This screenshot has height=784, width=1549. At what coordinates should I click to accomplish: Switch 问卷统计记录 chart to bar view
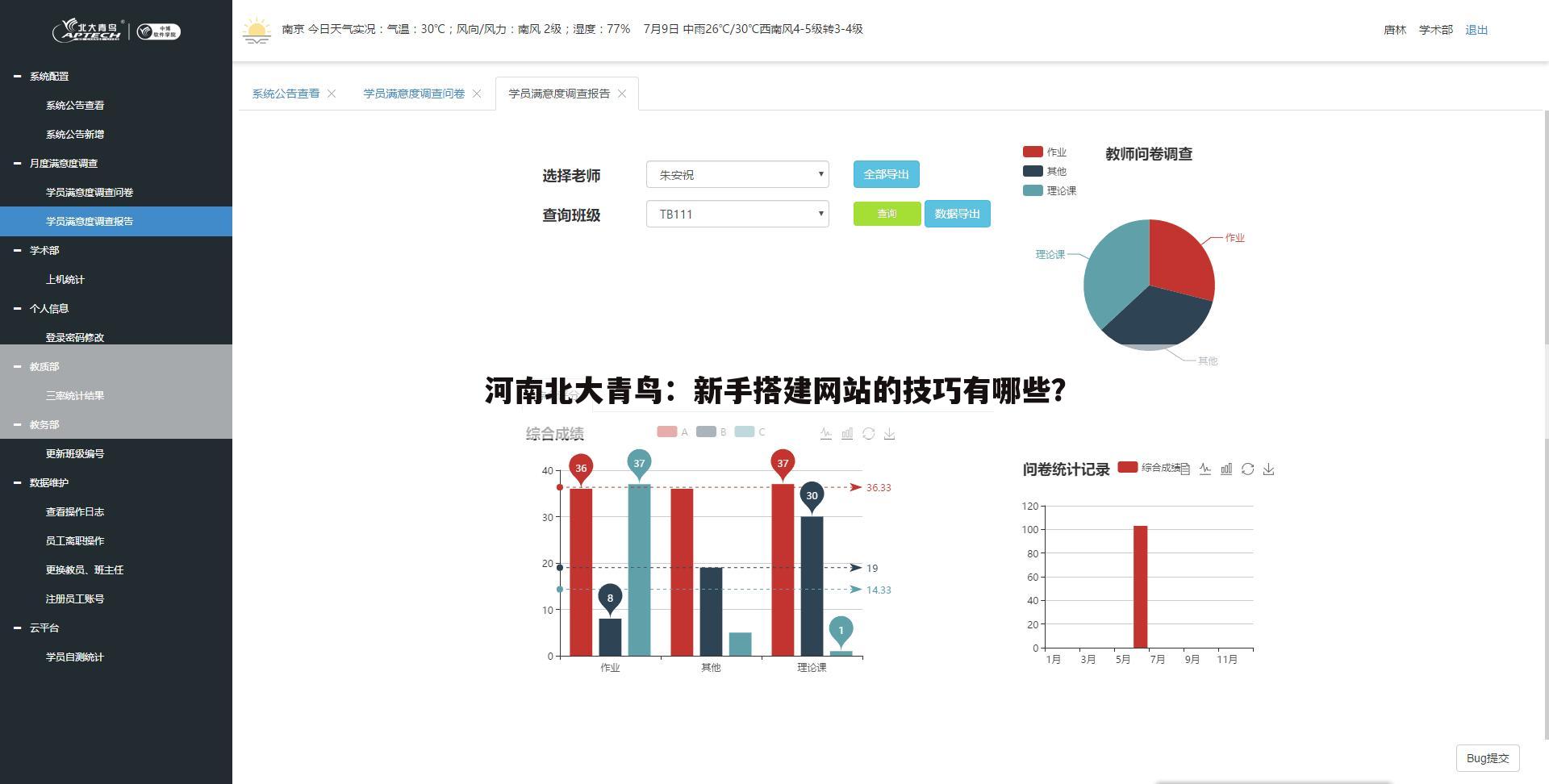coord(1226,469)
